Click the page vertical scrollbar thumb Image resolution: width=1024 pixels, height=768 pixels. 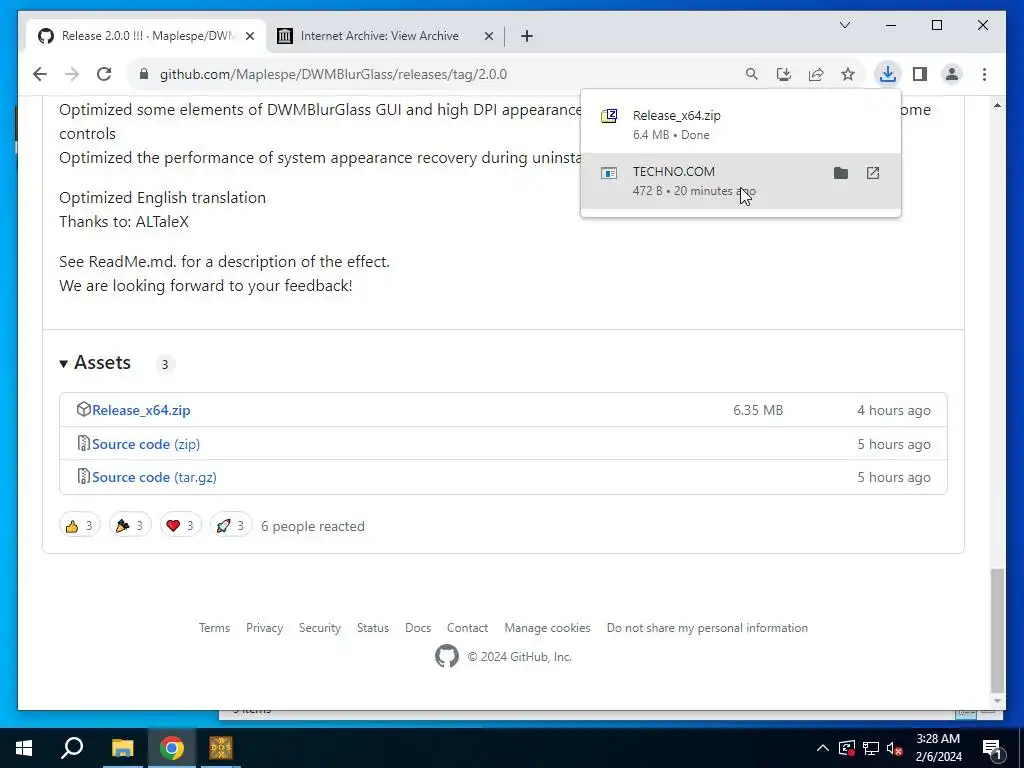coord(997,630)
